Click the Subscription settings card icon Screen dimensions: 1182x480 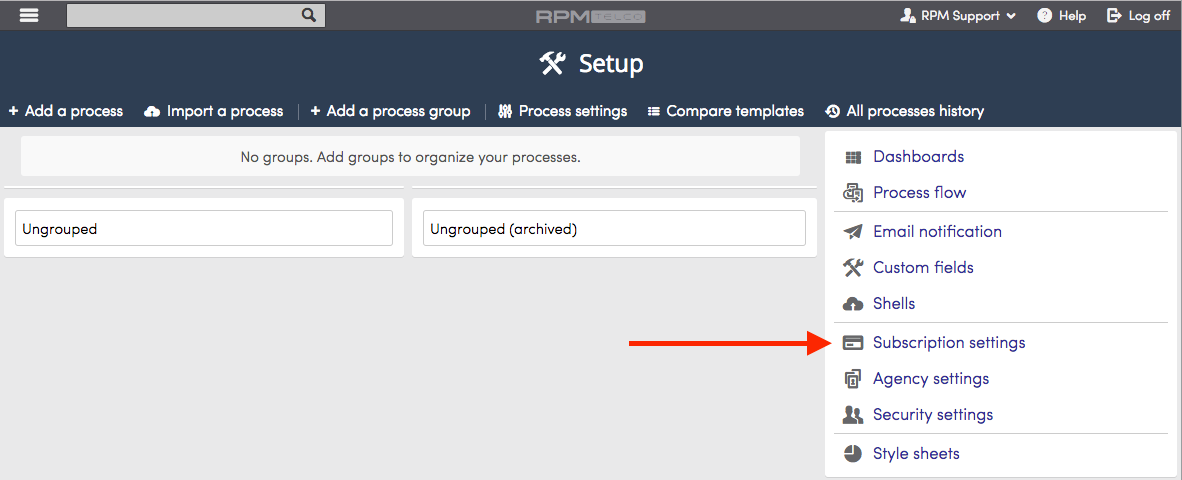click(x=853, y=343)
